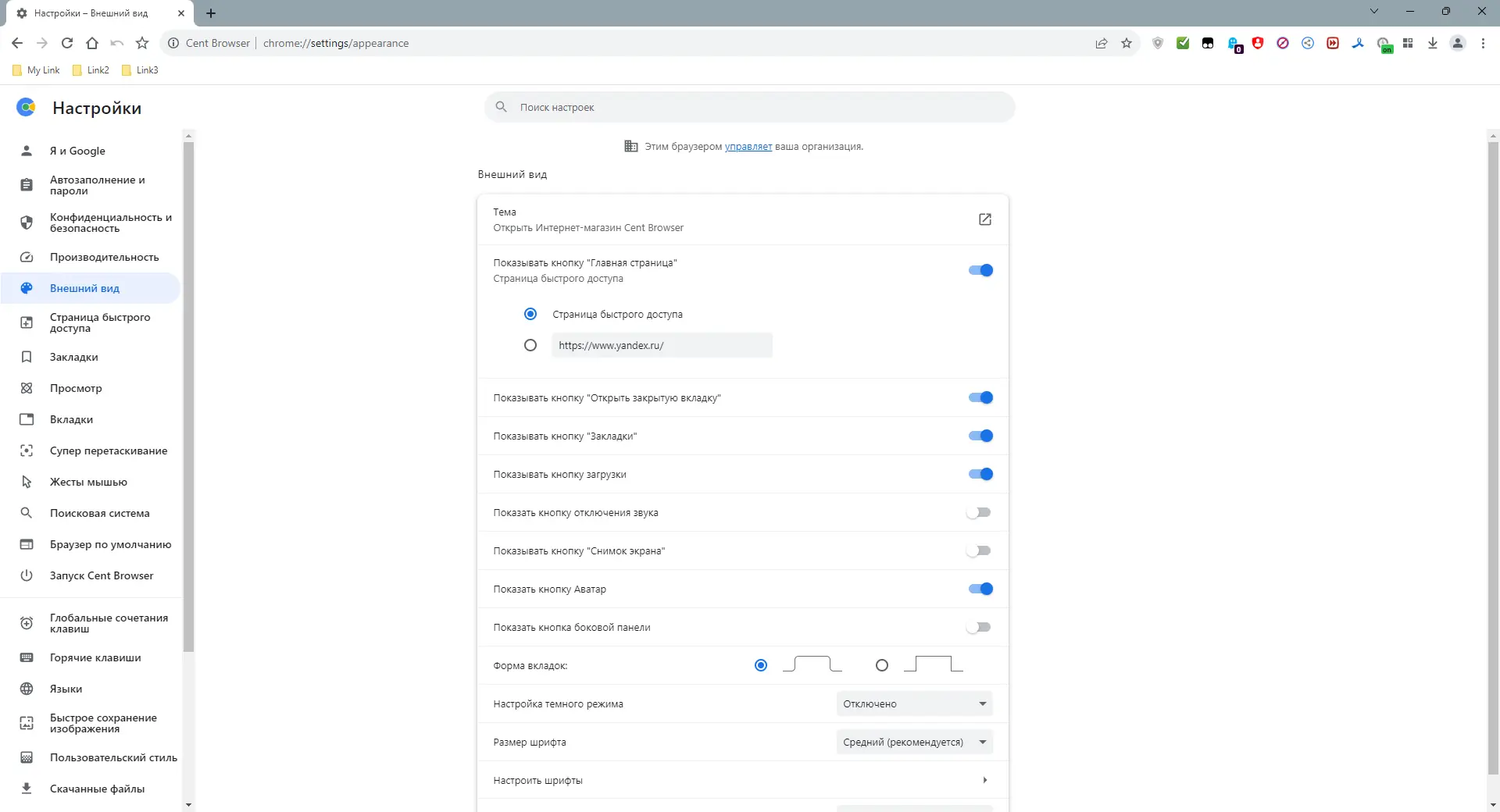Expand the font size dropdown
Viewport: 1500px width, 812px height.
point(914,743)
